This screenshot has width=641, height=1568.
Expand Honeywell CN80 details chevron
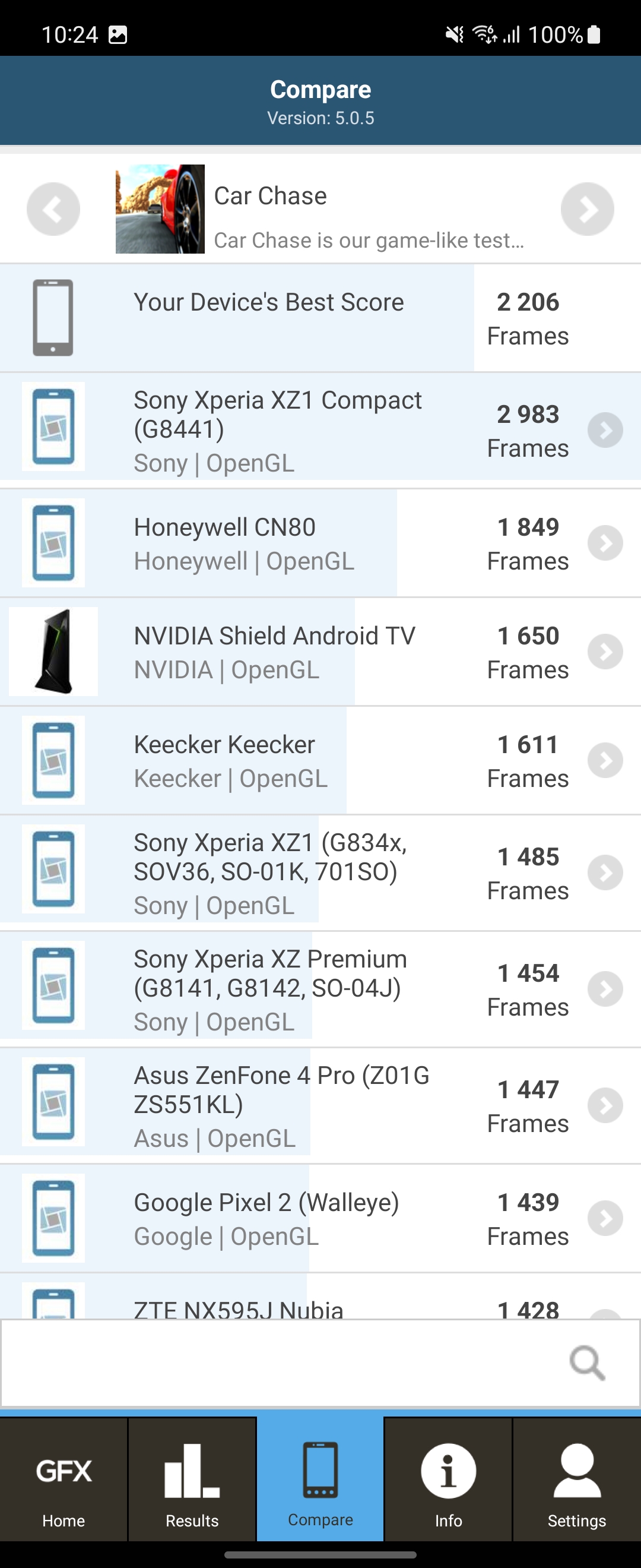(x=605, y=543)
